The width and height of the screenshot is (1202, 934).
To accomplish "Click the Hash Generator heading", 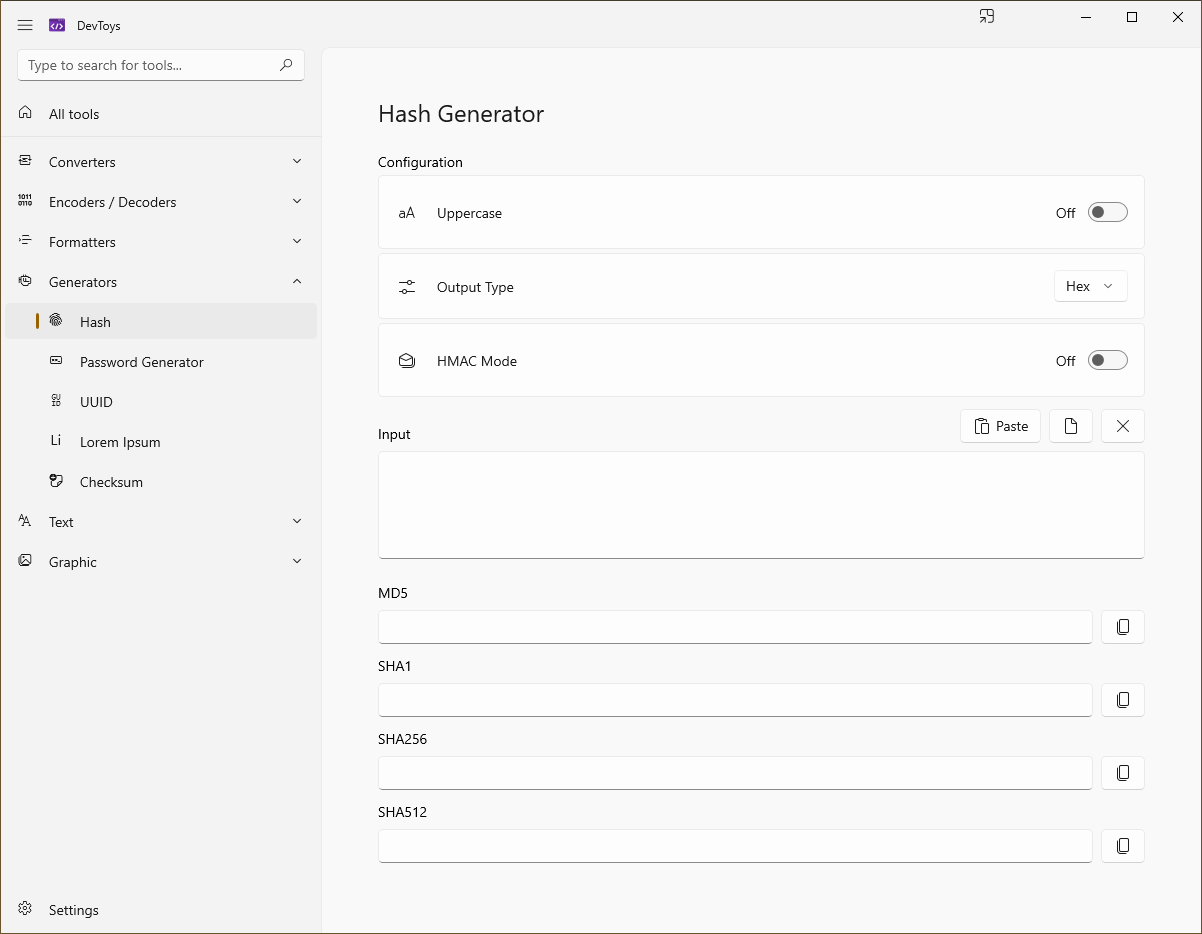I will [461, 114].
